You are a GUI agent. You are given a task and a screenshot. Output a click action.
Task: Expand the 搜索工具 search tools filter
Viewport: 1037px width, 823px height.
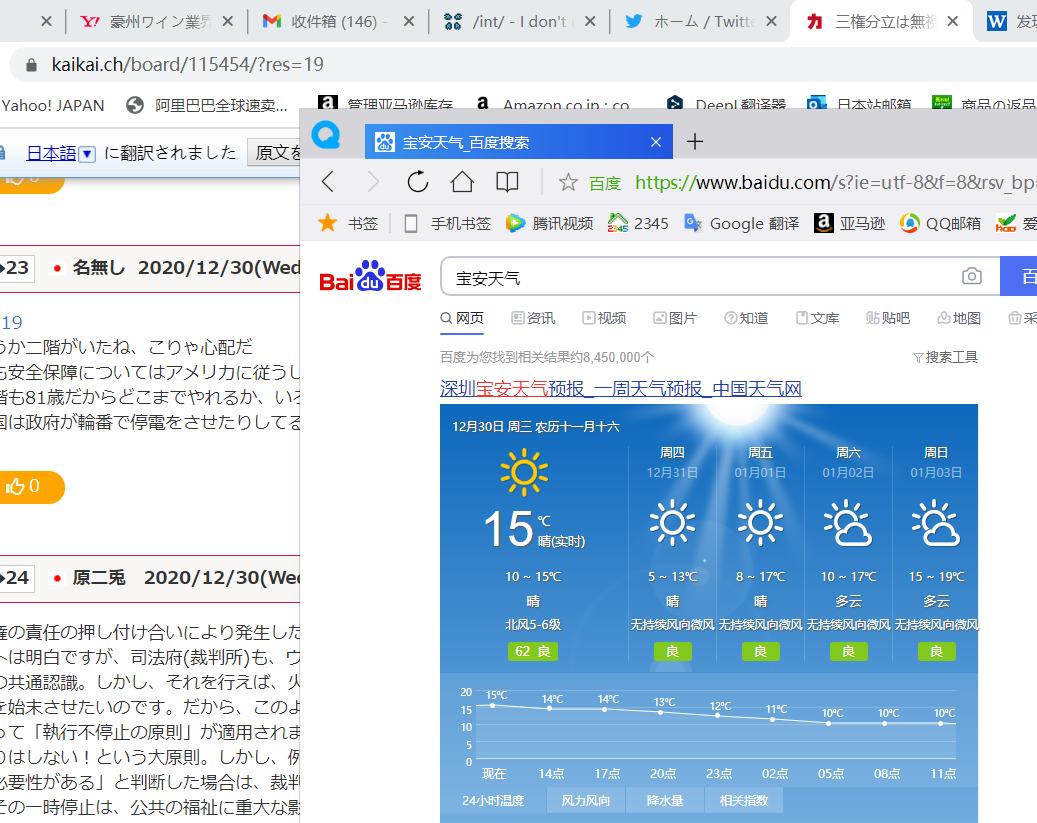click(x=945, y=357)
